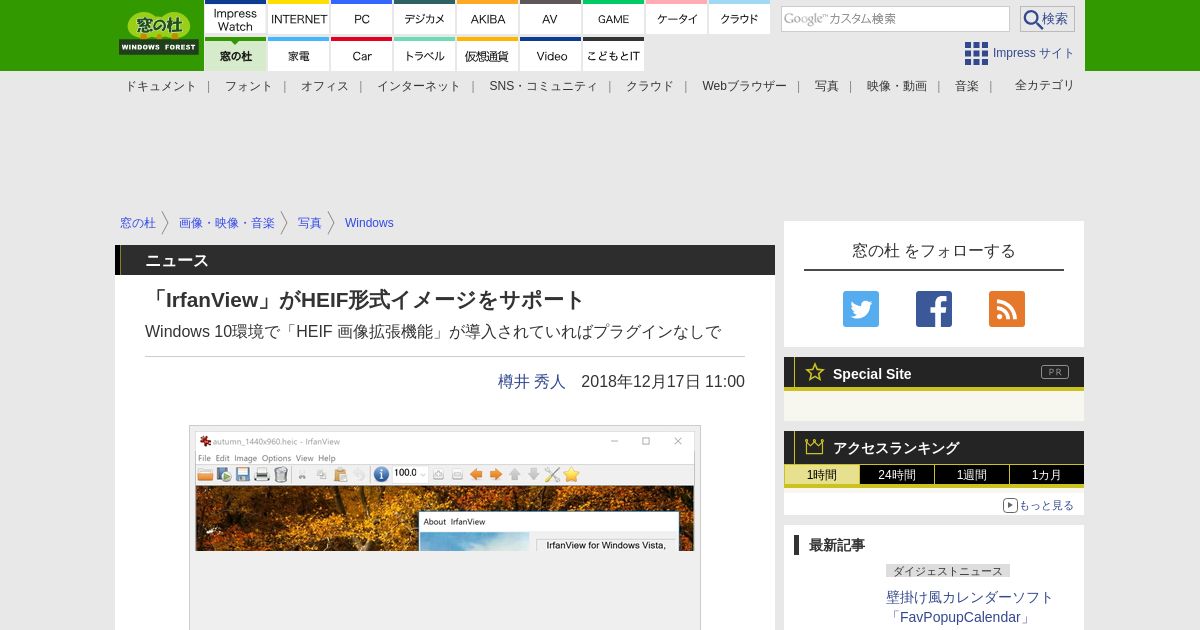The height and width of the screenshot is (630, 1200).
Task: Open the もっと見る link
Action: coord(1038,505)
